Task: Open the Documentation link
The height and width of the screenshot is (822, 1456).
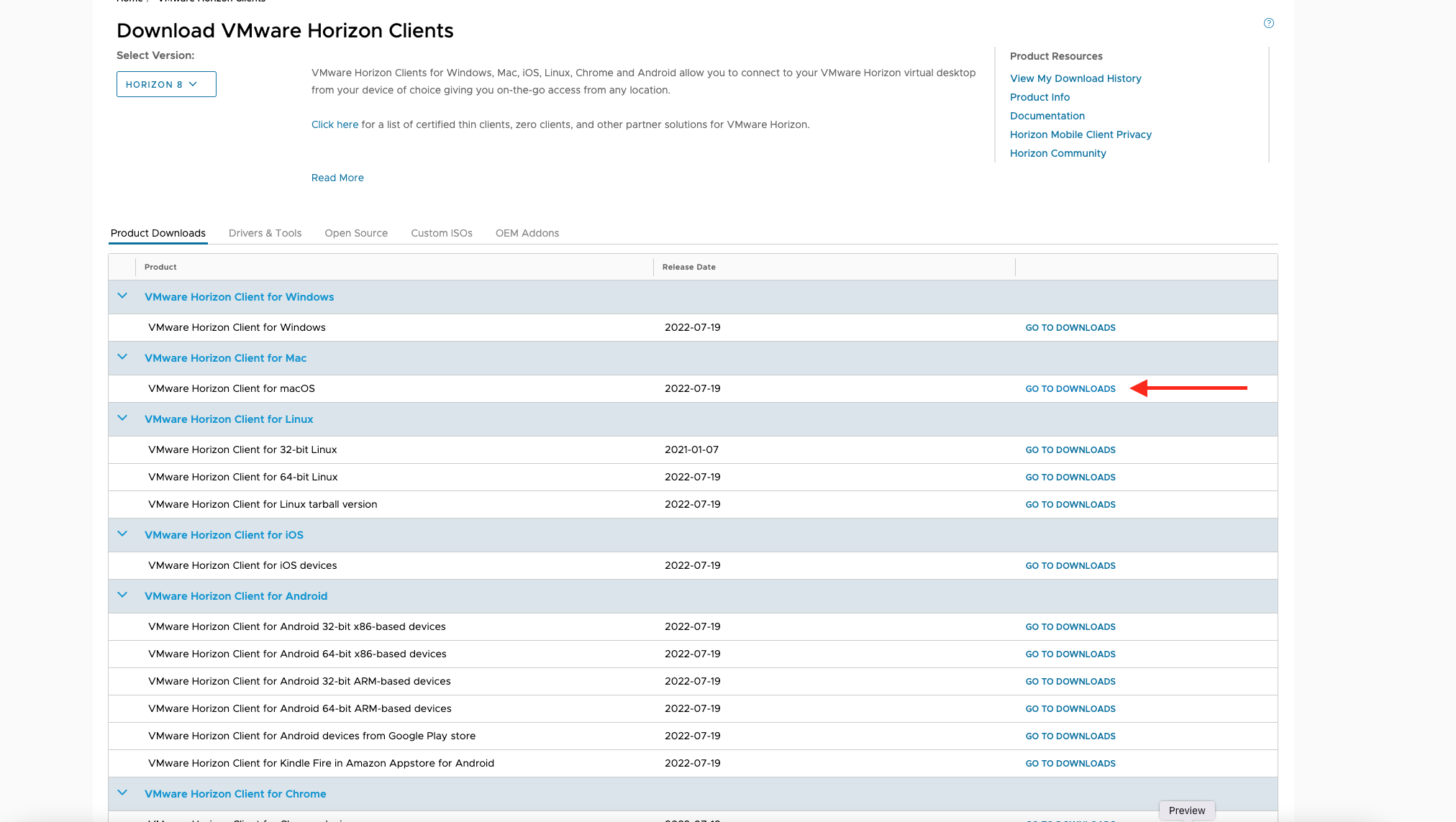Action: point(1047,116)
